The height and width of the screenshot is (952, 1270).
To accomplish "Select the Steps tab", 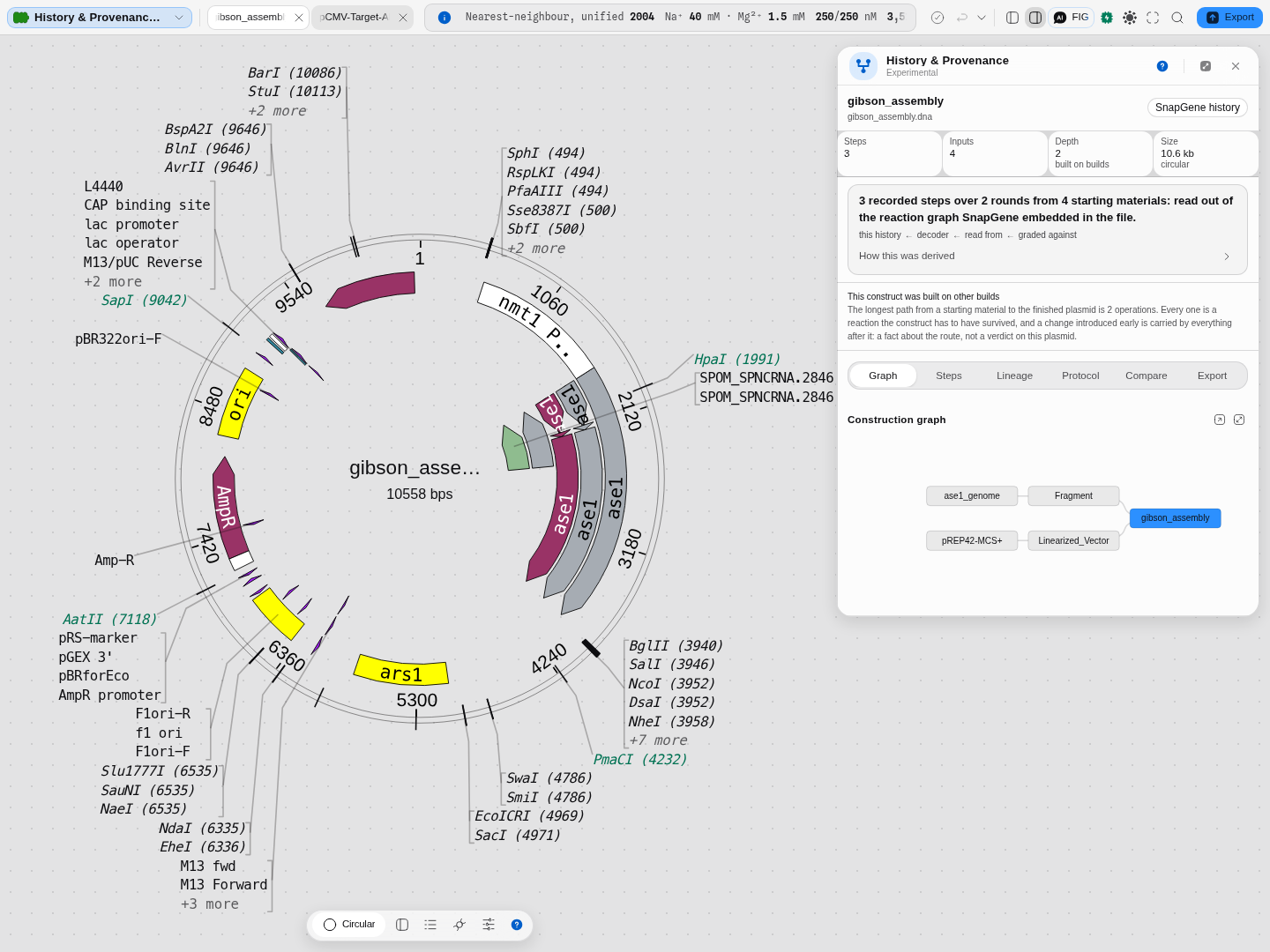I will pos(949,376).
